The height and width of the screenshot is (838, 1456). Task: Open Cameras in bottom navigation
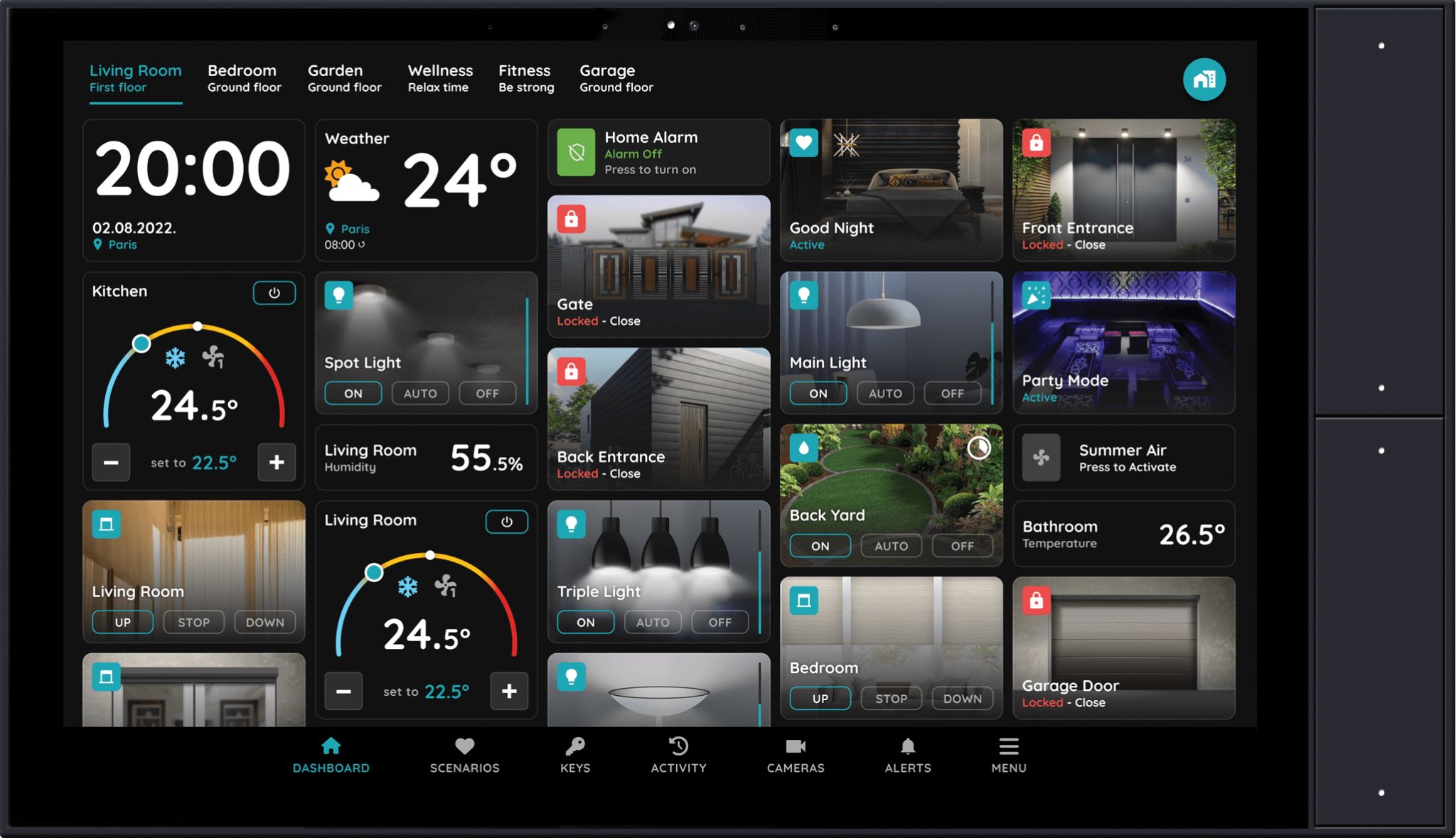(796, 756)
